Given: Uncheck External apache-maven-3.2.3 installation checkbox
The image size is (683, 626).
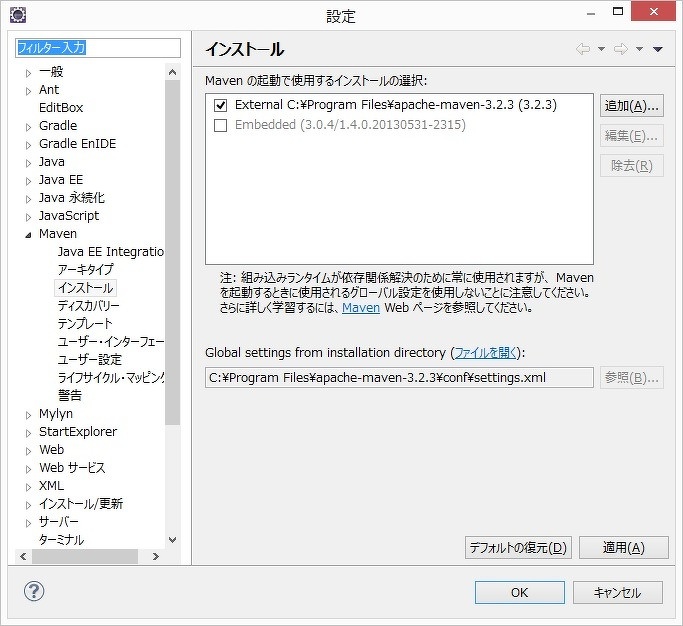Looking at the screenshot, I should 220,105.
